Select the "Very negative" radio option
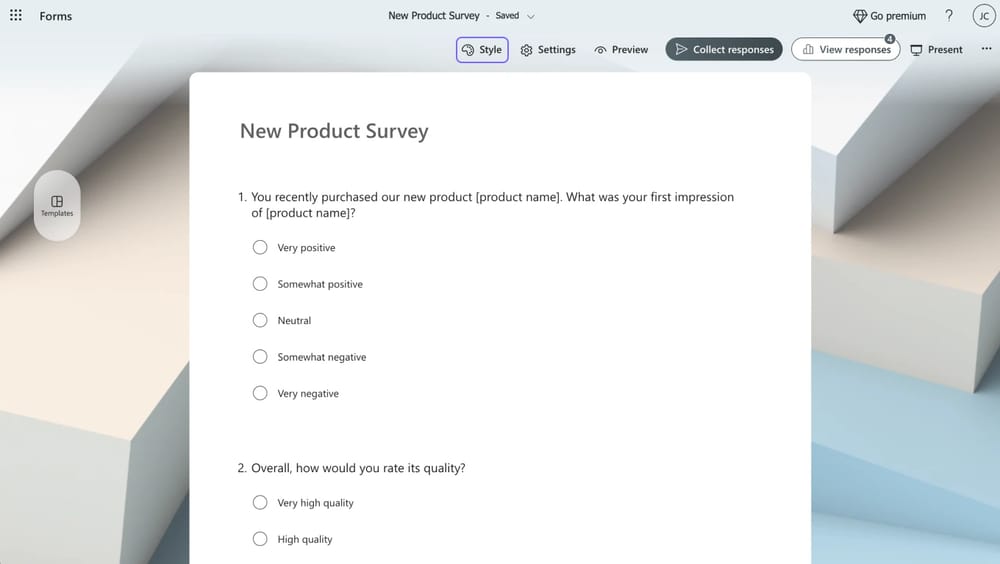Viewport: 1000px width, 564px height. click(260, 393)
